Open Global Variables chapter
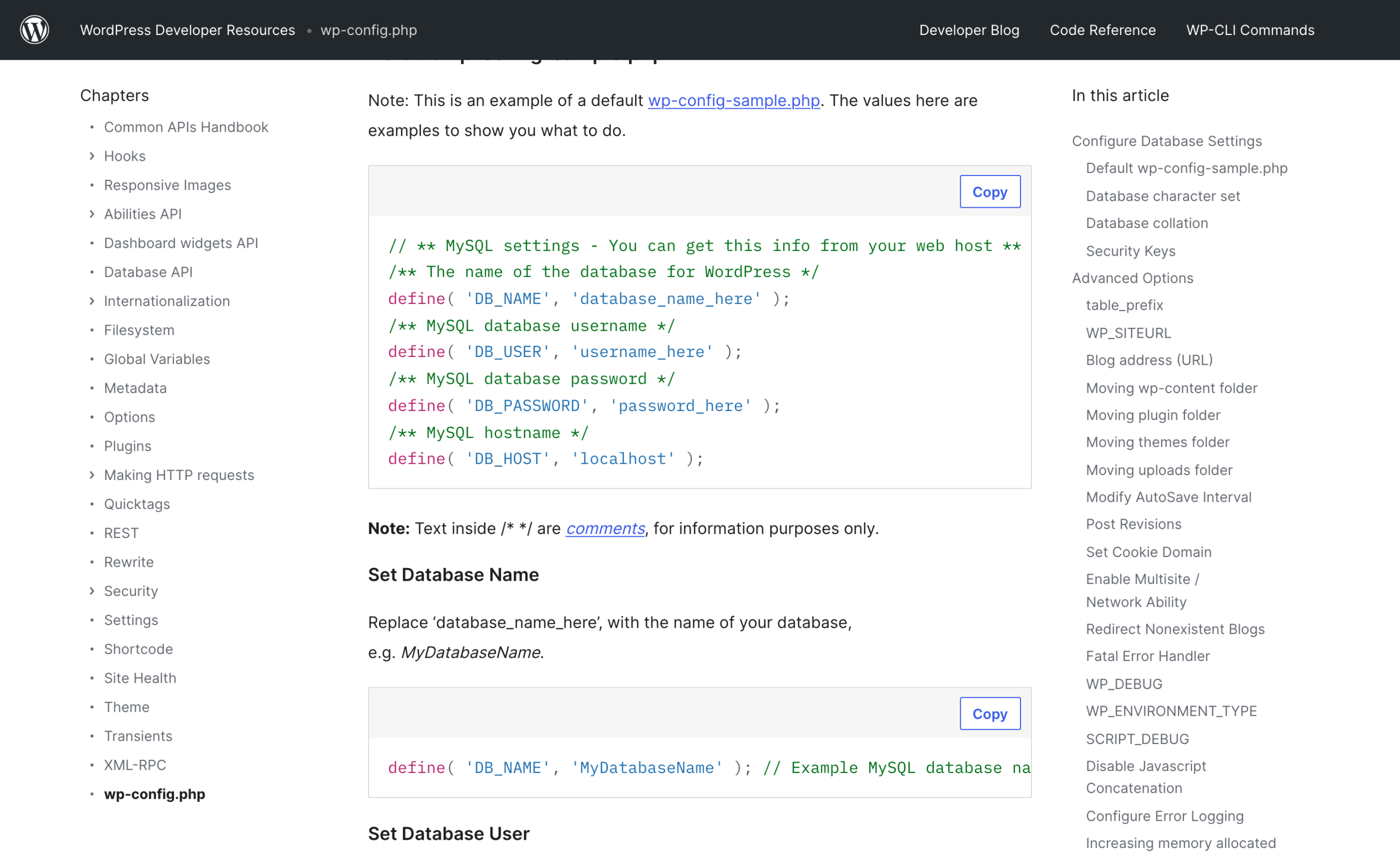This screenshot has height=860, width=1400. pos(157,359)
